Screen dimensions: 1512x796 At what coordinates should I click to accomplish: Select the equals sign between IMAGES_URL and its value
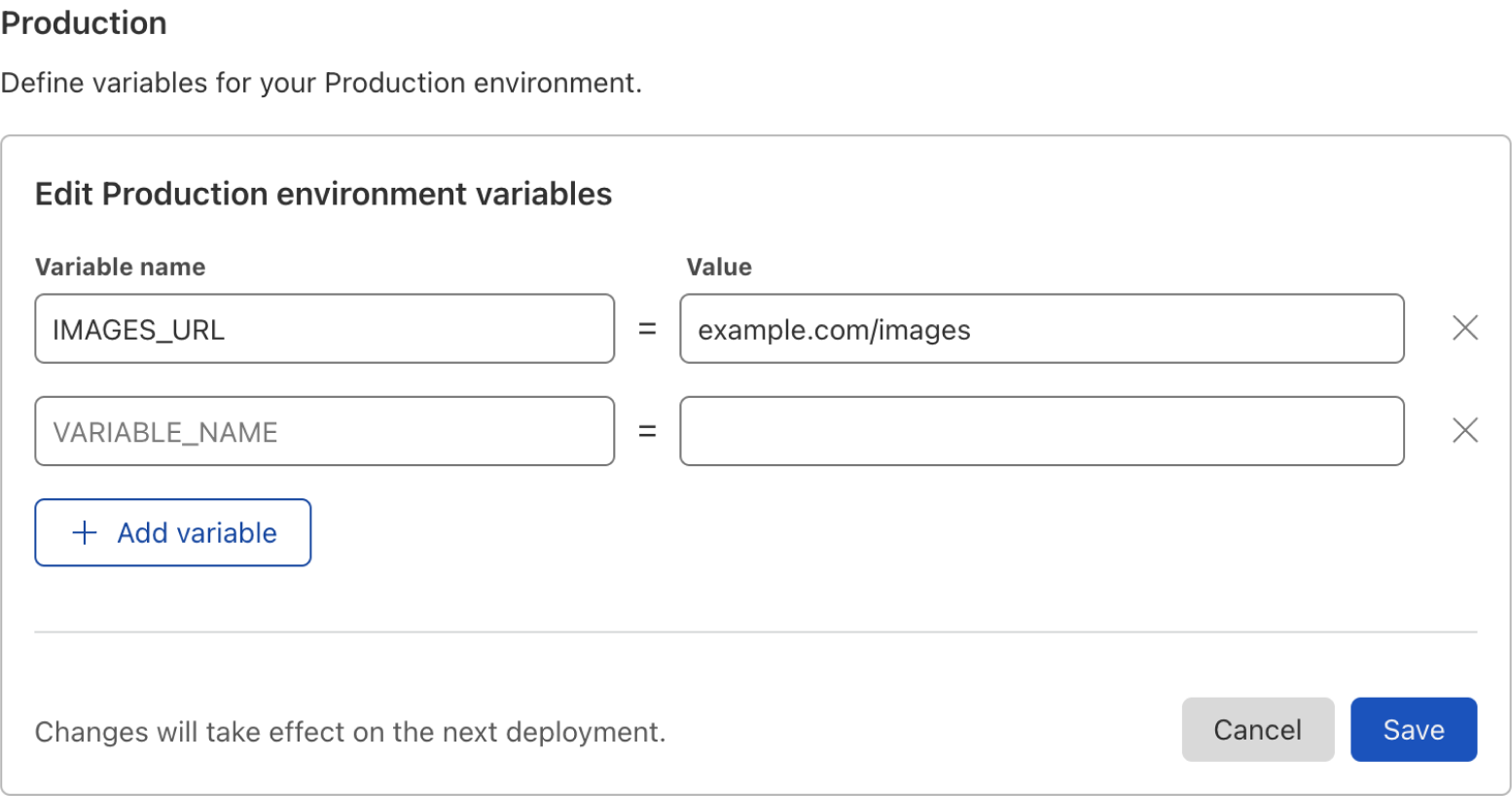647,328
